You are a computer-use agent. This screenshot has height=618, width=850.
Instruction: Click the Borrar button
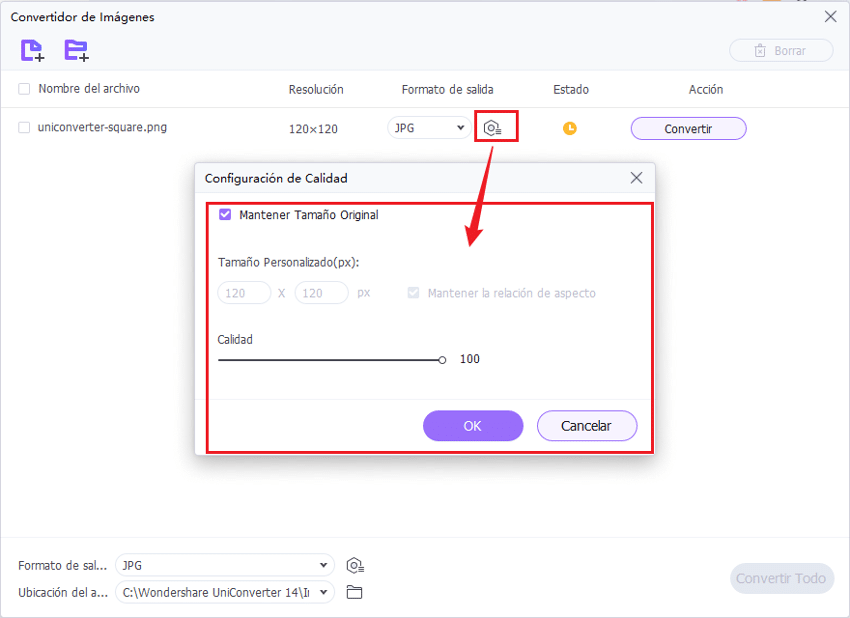(781, 50)
